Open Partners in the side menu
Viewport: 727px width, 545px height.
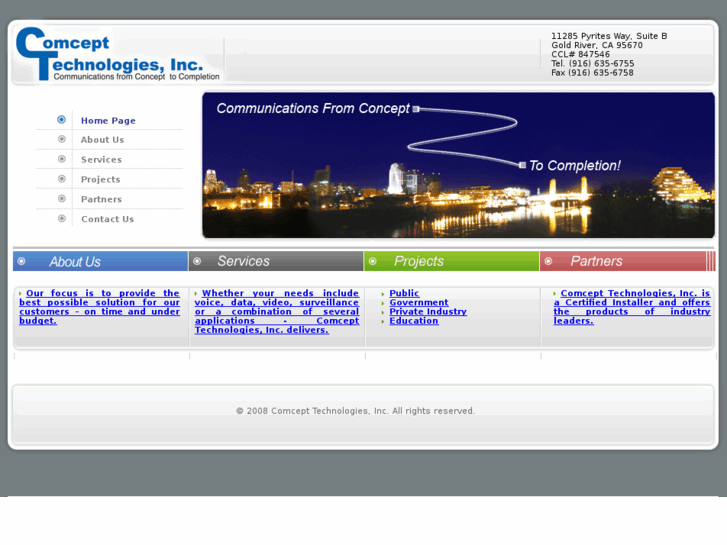click(101, 199)
